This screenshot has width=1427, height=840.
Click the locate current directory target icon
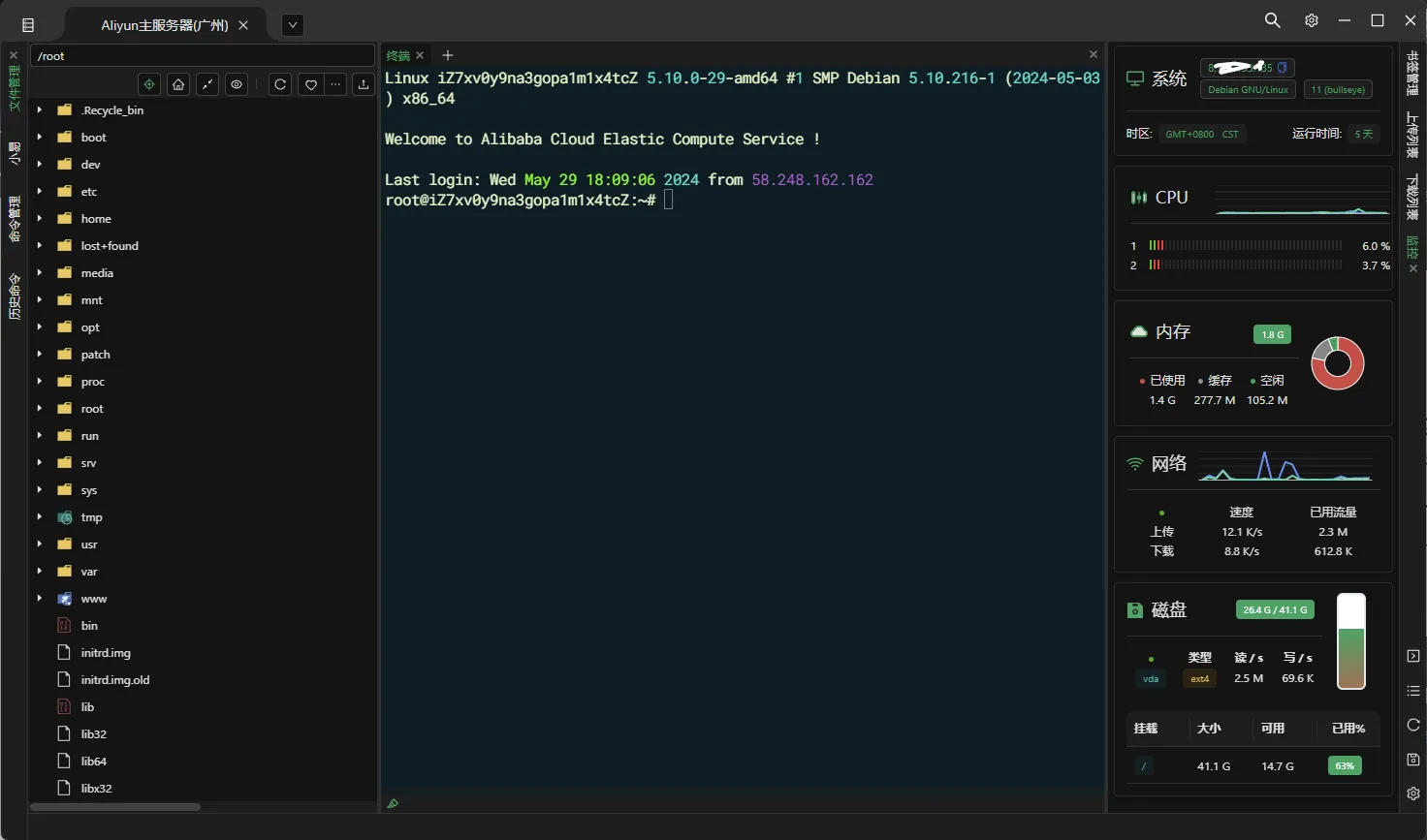coord(149,84)
